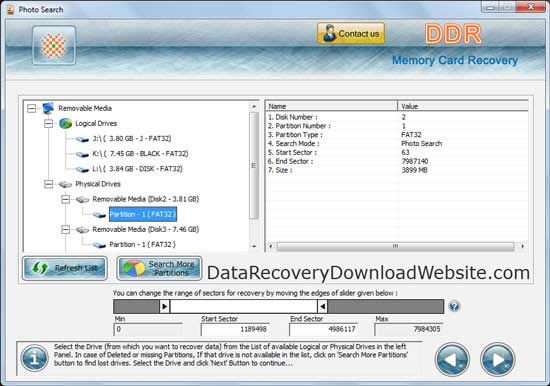Click the Search More Partitions button

click(x=159, y=268)
